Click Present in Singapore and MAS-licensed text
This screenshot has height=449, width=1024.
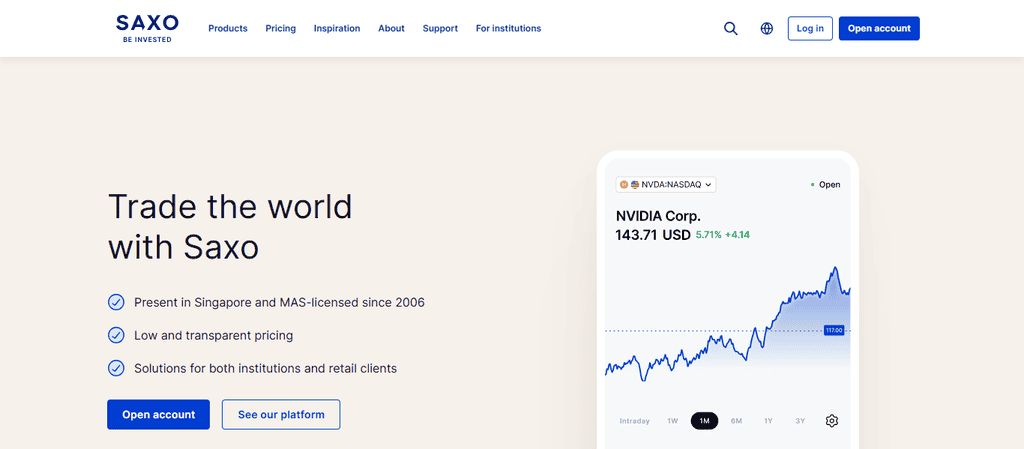(280, 303)
